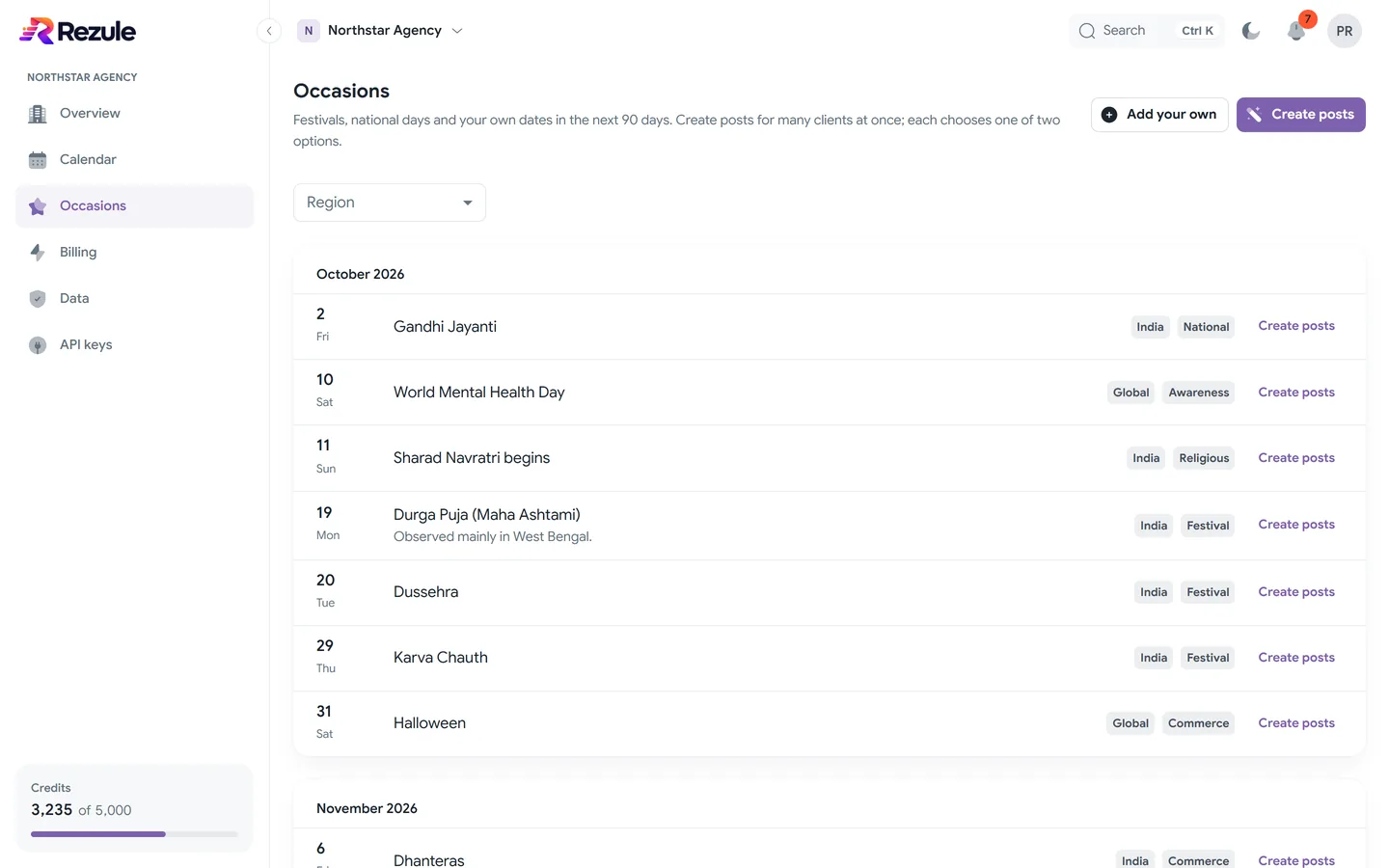The width and height of the screenshot is (1389, 868).
Task: Click the National tag on Gandhi Jayanti
Action: 1206,327
